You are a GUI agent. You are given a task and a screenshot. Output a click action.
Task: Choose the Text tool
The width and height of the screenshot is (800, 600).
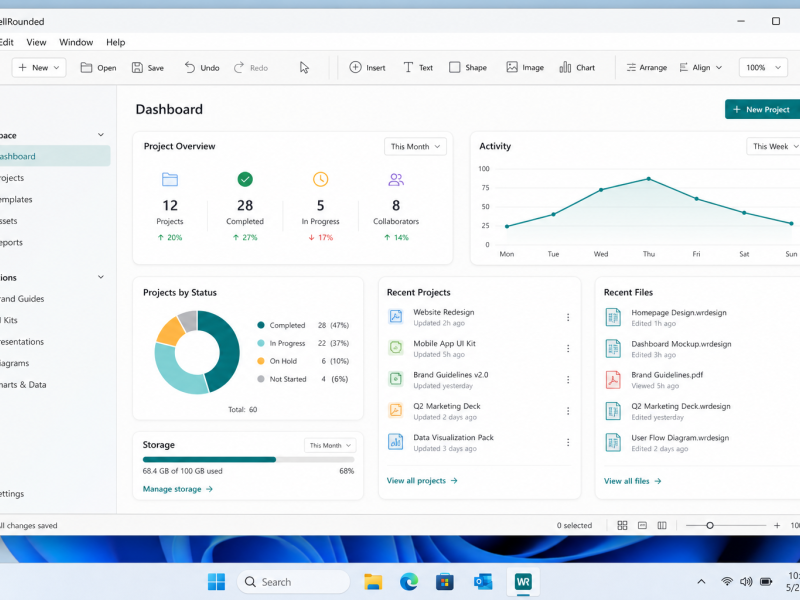(x=418, y=67)
